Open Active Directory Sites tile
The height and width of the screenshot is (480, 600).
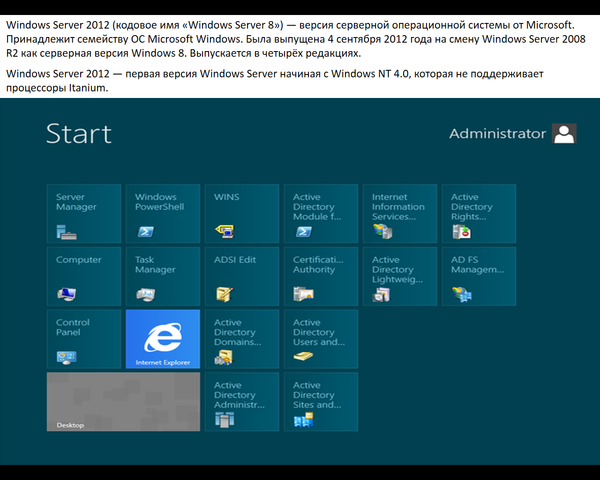[x=320, y=402]
